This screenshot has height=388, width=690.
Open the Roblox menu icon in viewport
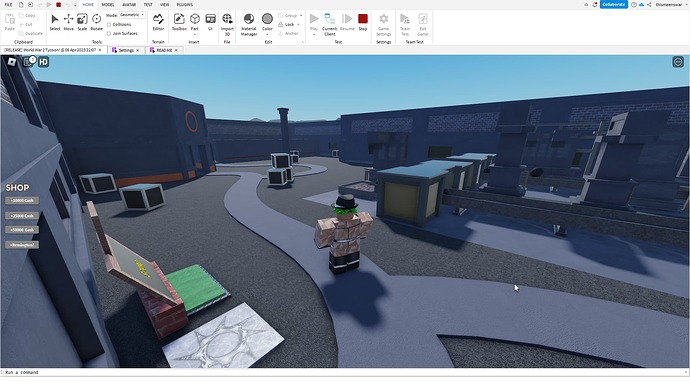12,62
